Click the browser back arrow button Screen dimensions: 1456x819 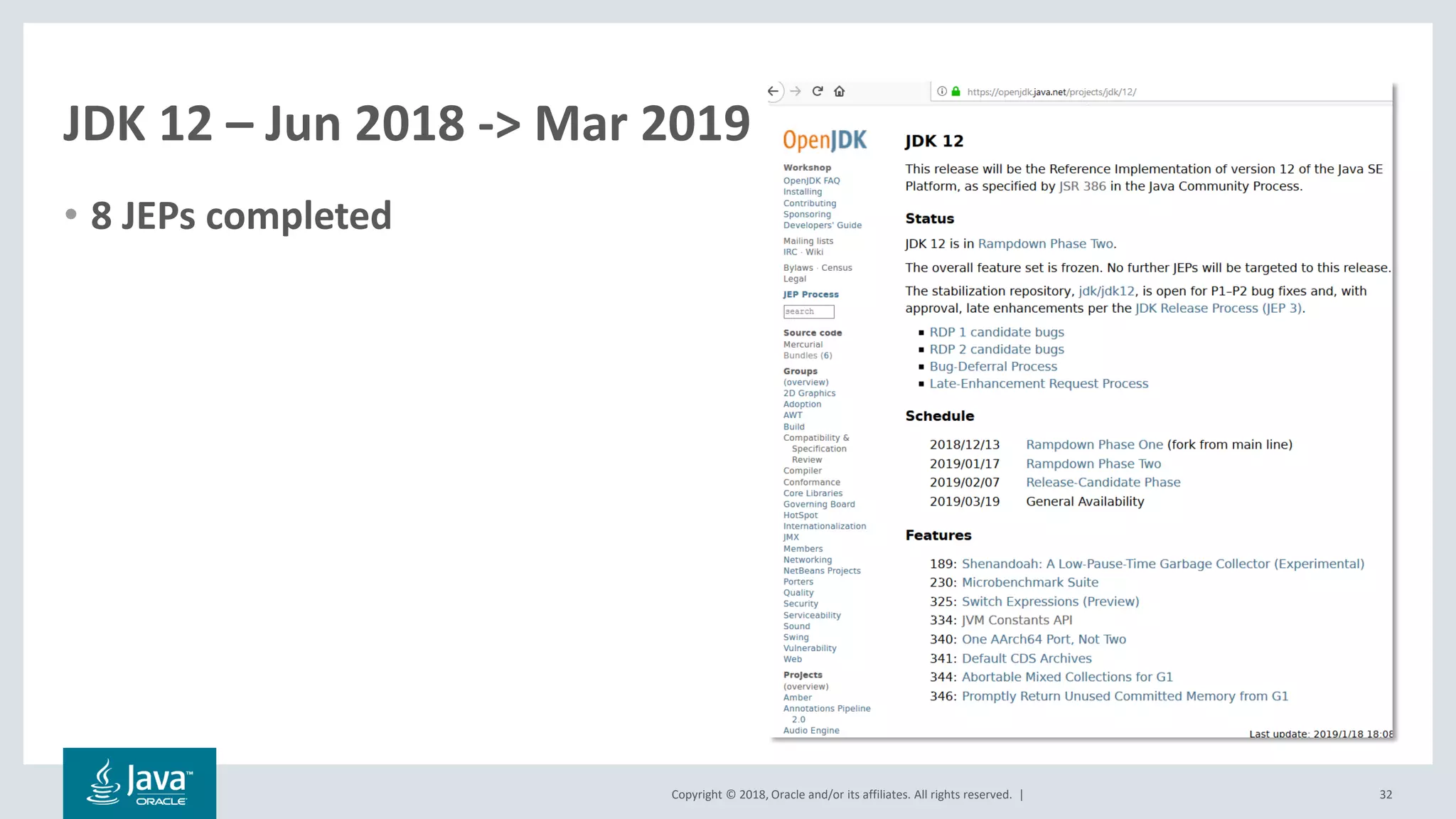click(x=773, y=91)
